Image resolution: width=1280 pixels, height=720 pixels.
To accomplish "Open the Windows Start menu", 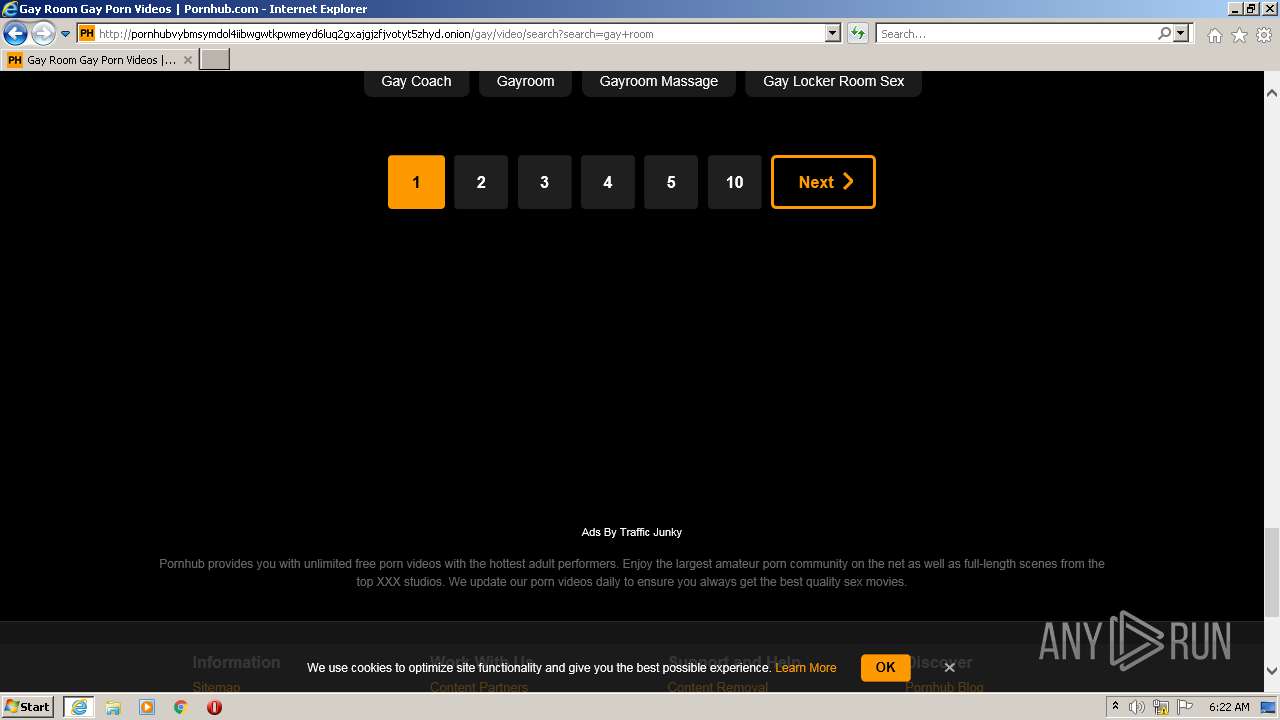I will point(28,707).
